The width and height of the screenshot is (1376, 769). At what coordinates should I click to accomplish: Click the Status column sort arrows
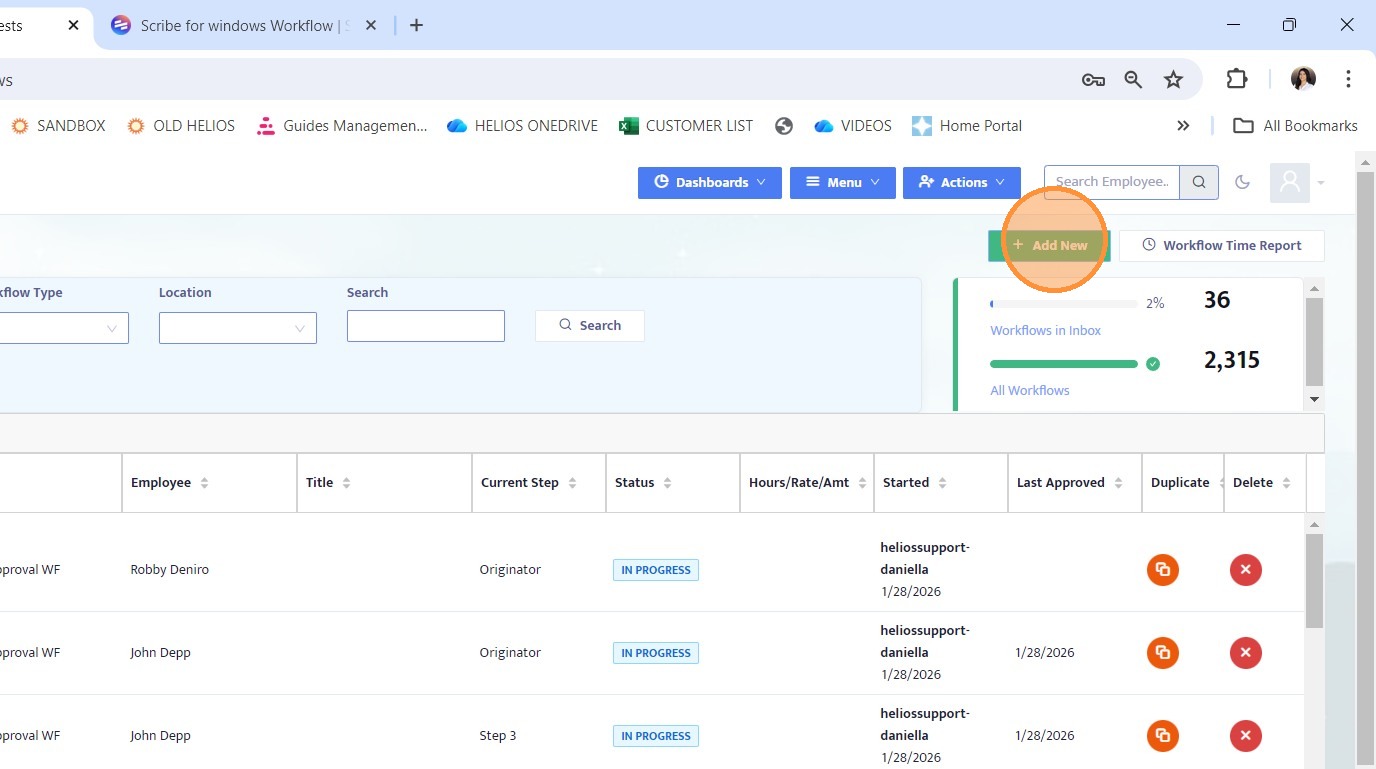coord(667,483)
